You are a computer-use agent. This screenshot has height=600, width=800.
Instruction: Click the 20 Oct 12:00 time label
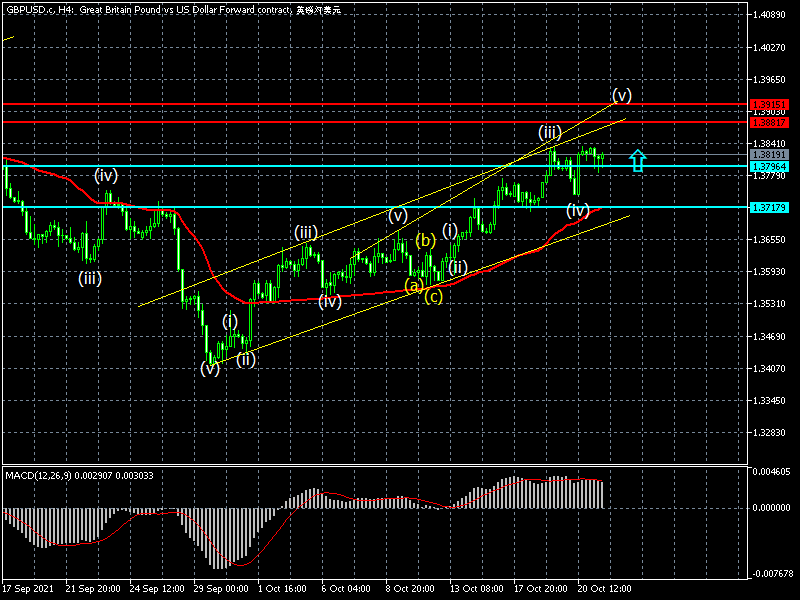[x=603, y=589]
